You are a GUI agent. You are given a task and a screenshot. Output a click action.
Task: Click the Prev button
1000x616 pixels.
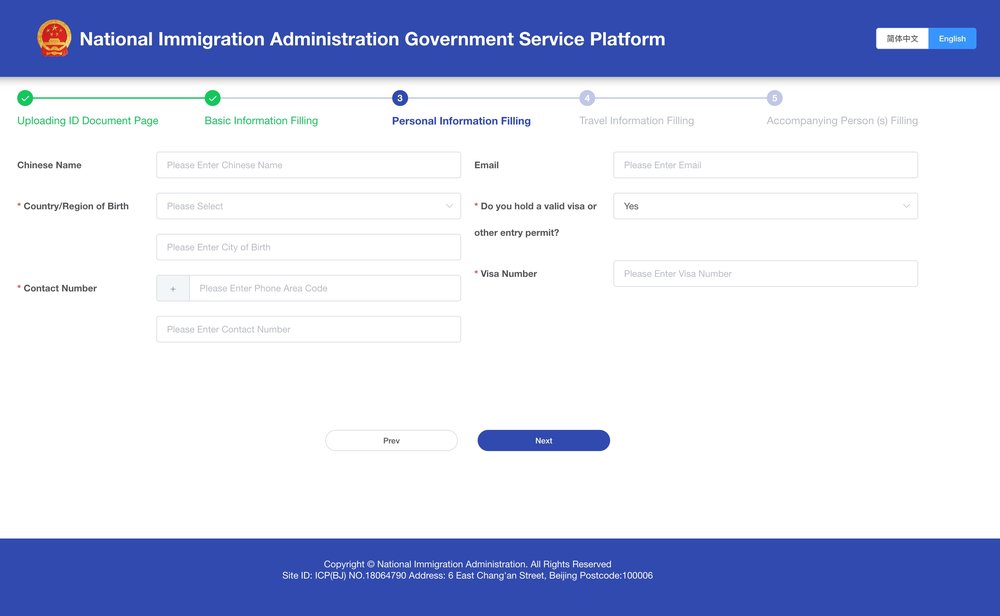391,440
